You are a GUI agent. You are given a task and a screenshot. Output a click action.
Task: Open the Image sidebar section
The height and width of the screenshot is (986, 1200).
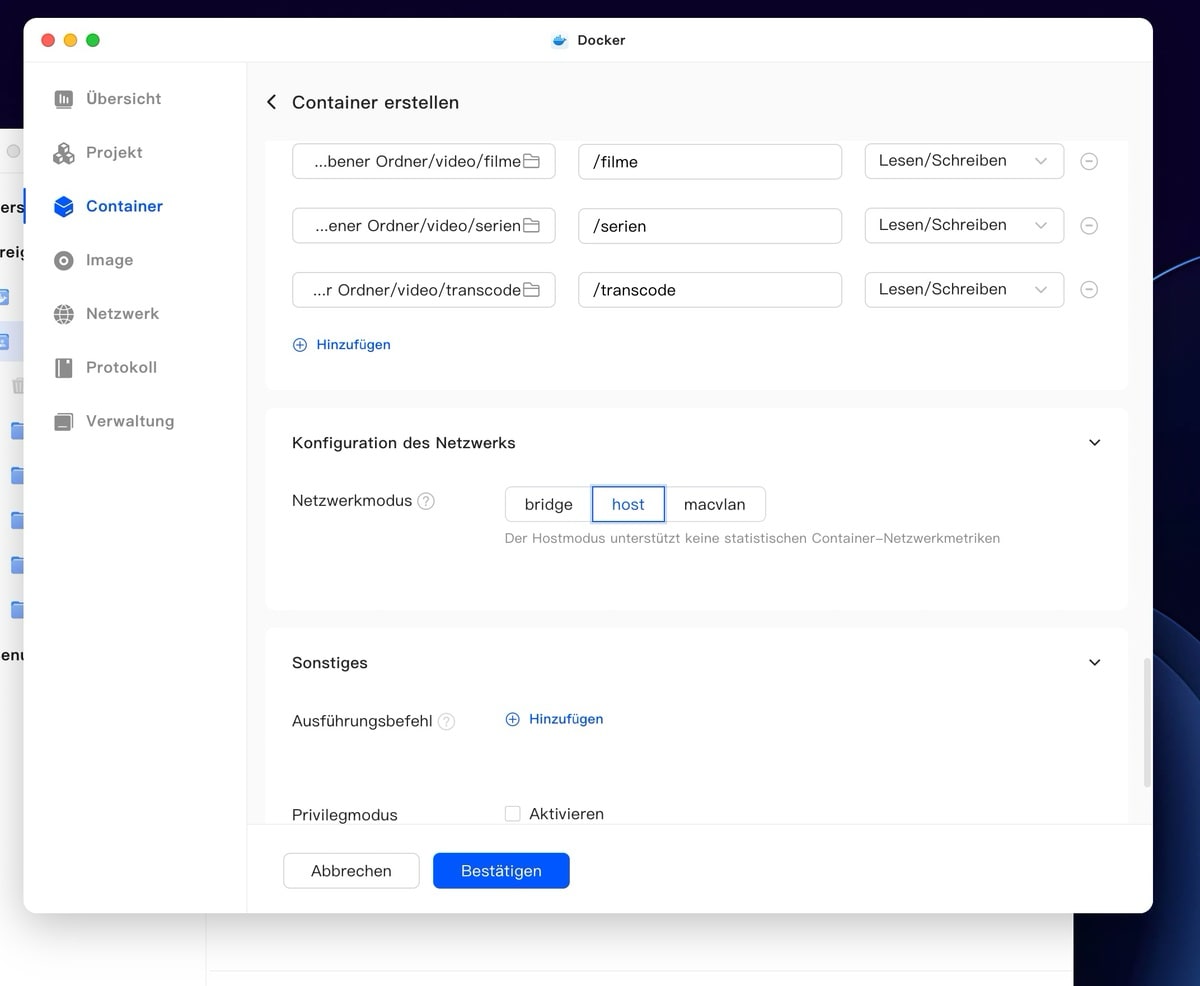click(109, 260)
